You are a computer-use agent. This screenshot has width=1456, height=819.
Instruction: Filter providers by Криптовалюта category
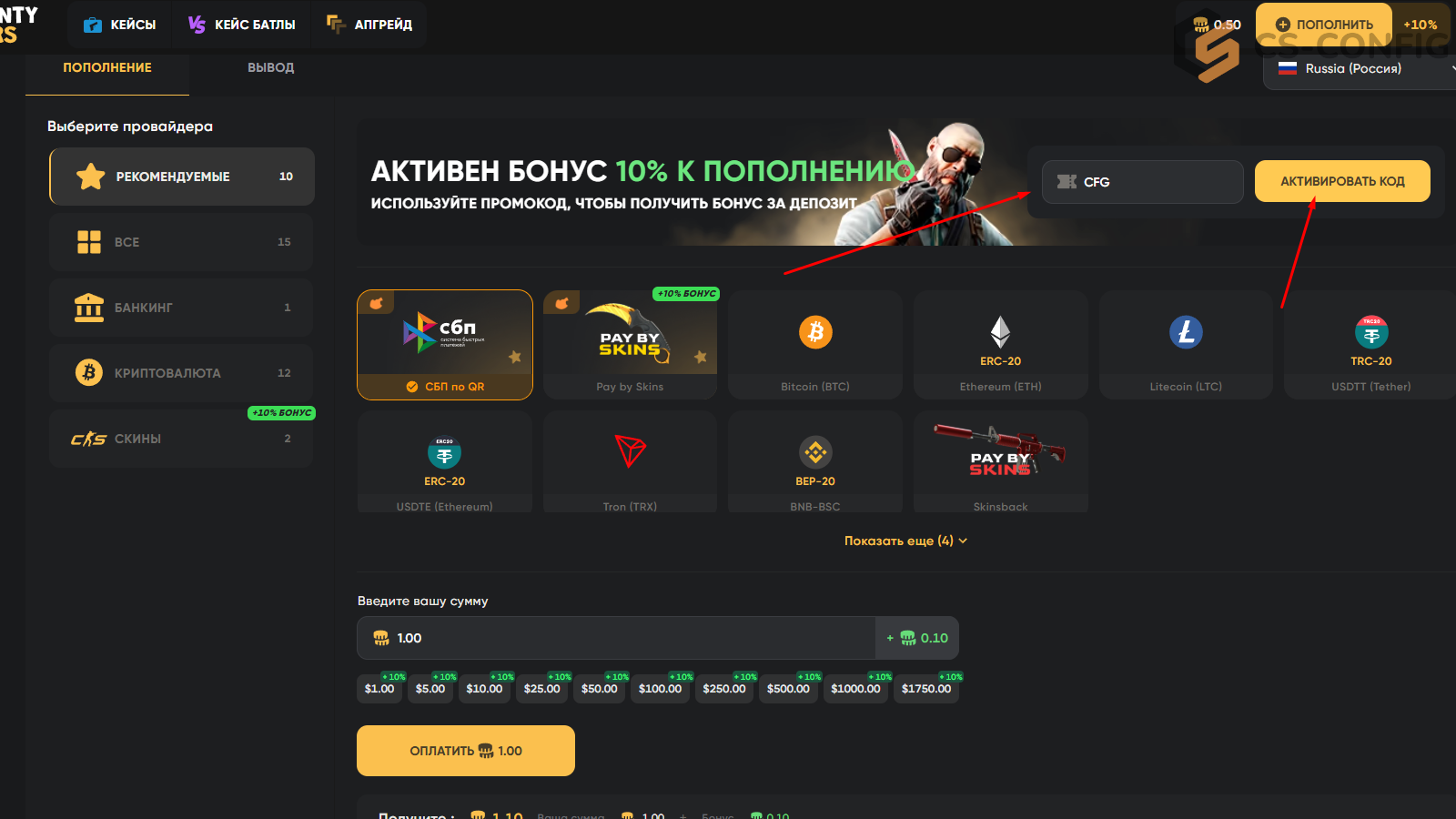[182, 373]
